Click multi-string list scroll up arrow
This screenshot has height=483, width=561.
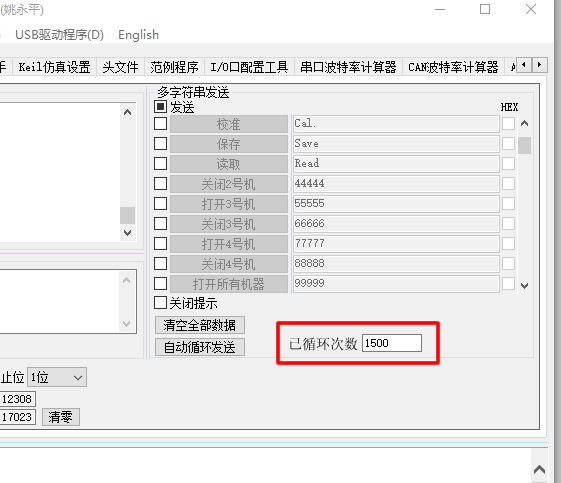pos(525,123)
